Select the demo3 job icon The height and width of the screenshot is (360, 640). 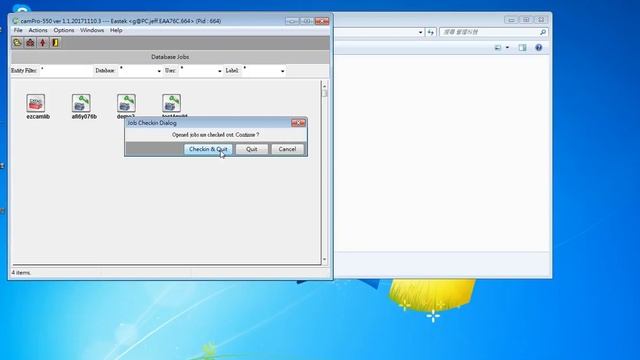point(126,103)
